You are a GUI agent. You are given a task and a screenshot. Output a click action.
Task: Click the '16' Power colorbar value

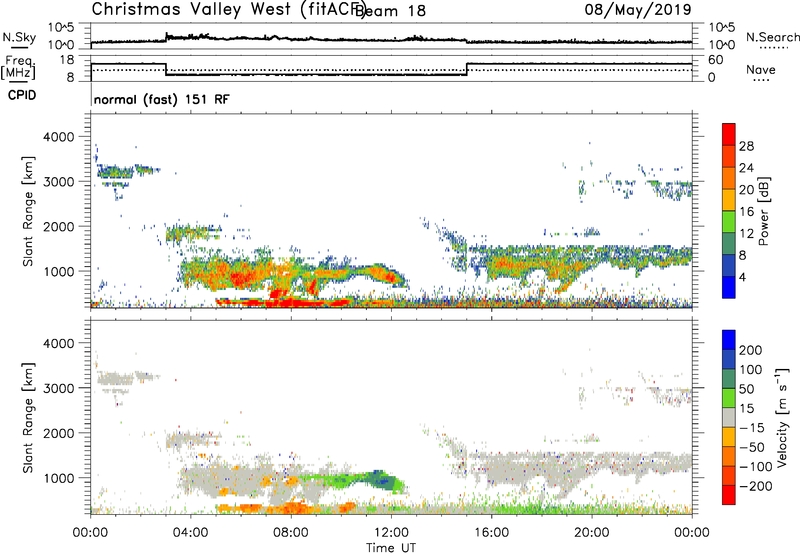tap(746, 212)
